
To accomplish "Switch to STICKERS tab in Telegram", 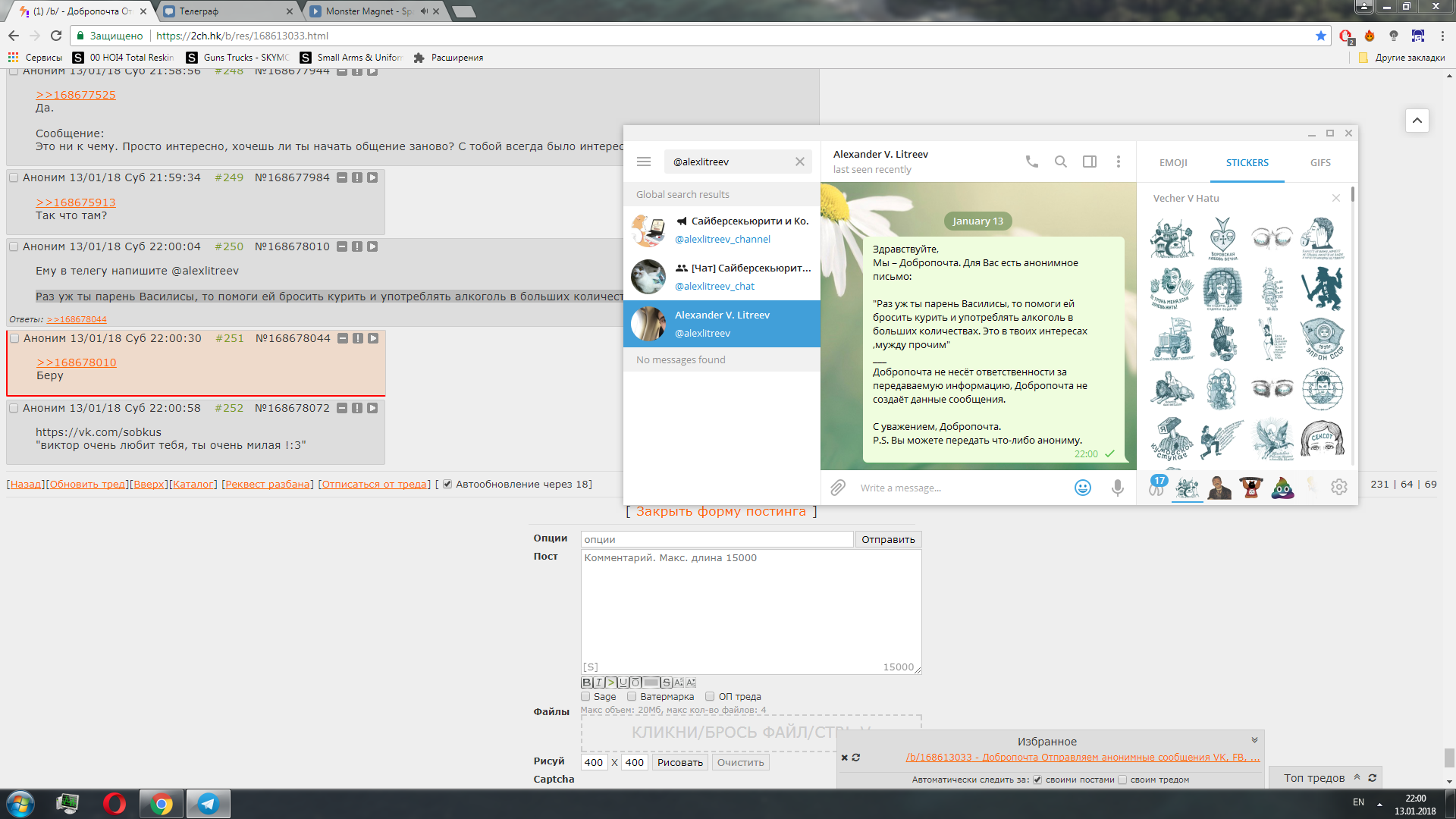I will pyautogui.click(x=1247, y=162).
